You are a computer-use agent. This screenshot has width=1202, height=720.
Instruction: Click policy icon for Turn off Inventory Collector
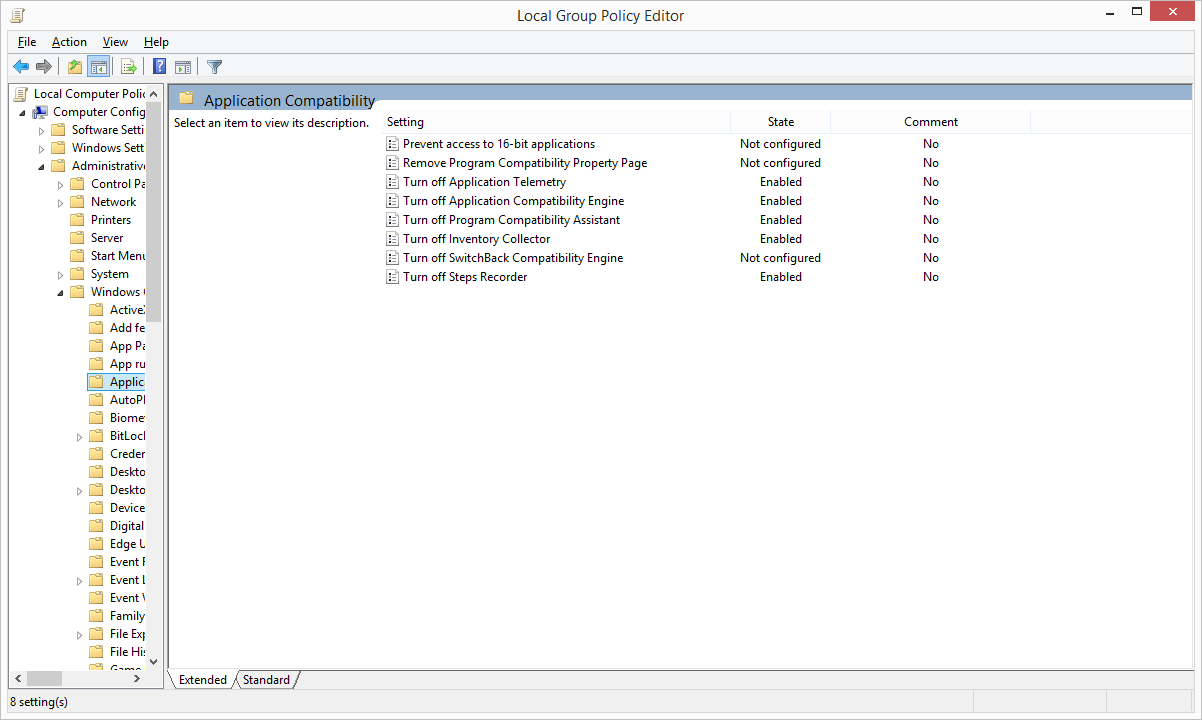(x=392, y=239)
